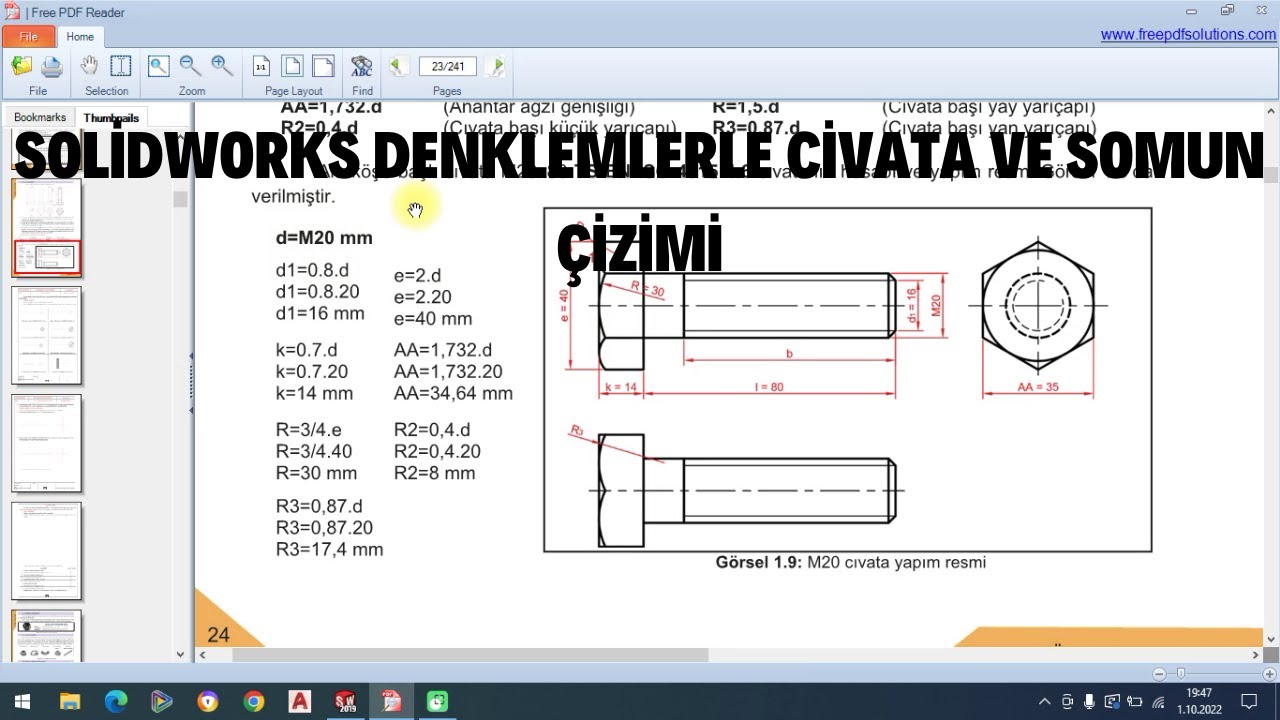Open the notification center icon
The image size is (1280, 720).
click(x=1248, y=701)
